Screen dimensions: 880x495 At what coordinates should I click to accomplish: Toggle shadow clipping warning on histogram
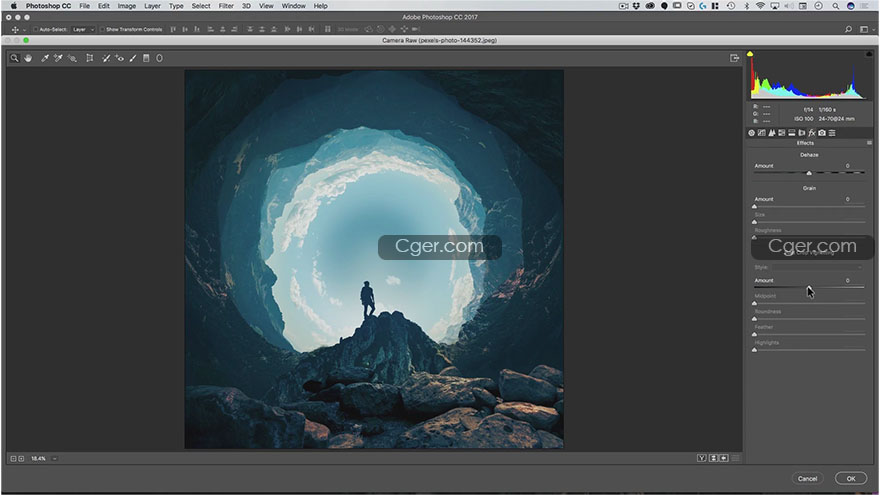click(x=750, y=54)
